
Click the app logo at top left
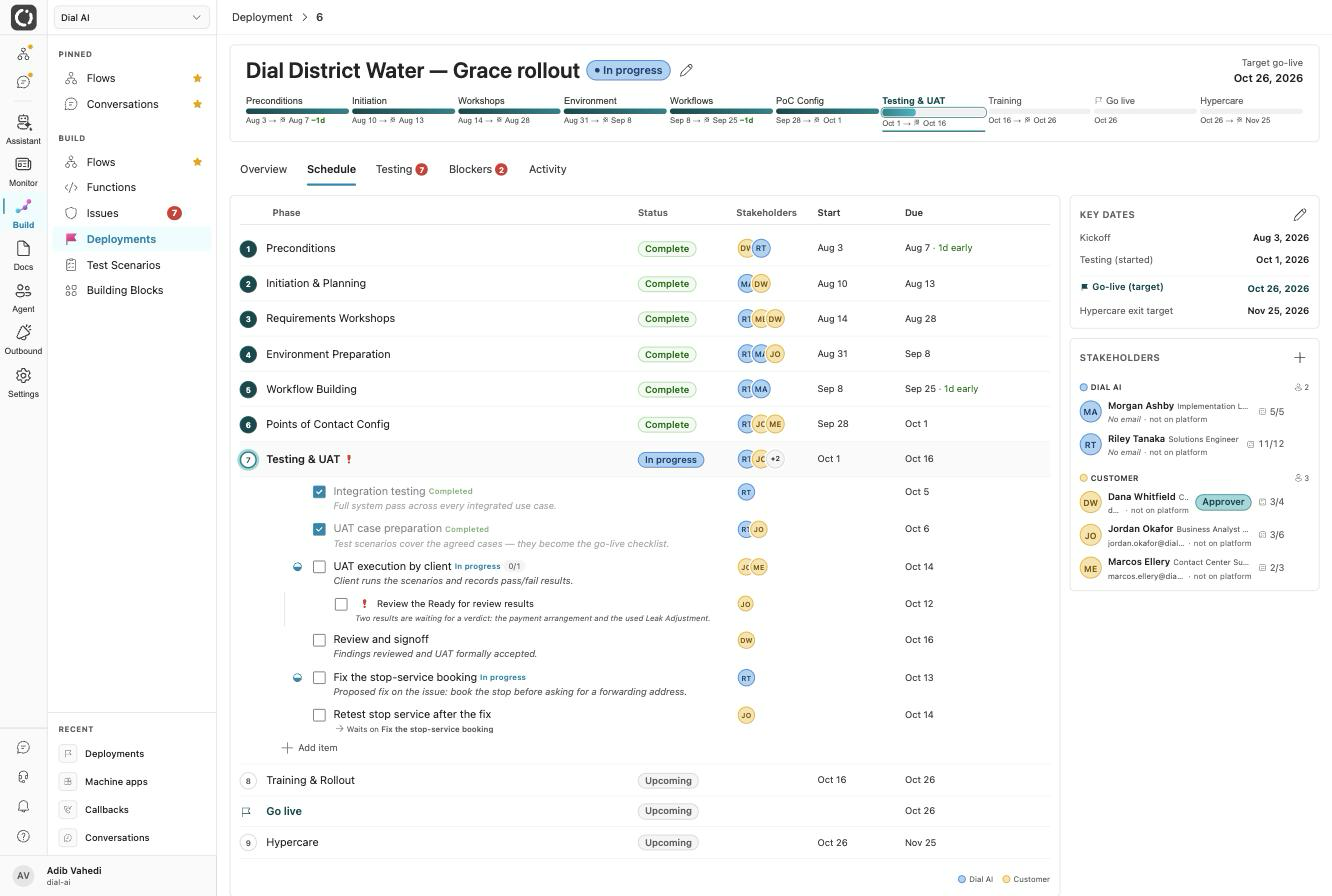23,17
